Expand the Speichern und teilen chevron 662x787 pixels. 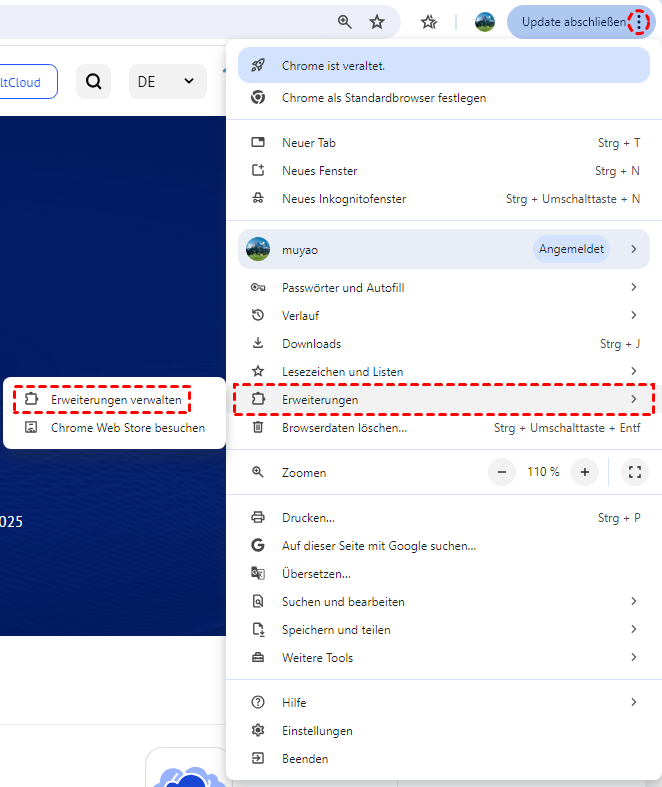tap(634, 629)
